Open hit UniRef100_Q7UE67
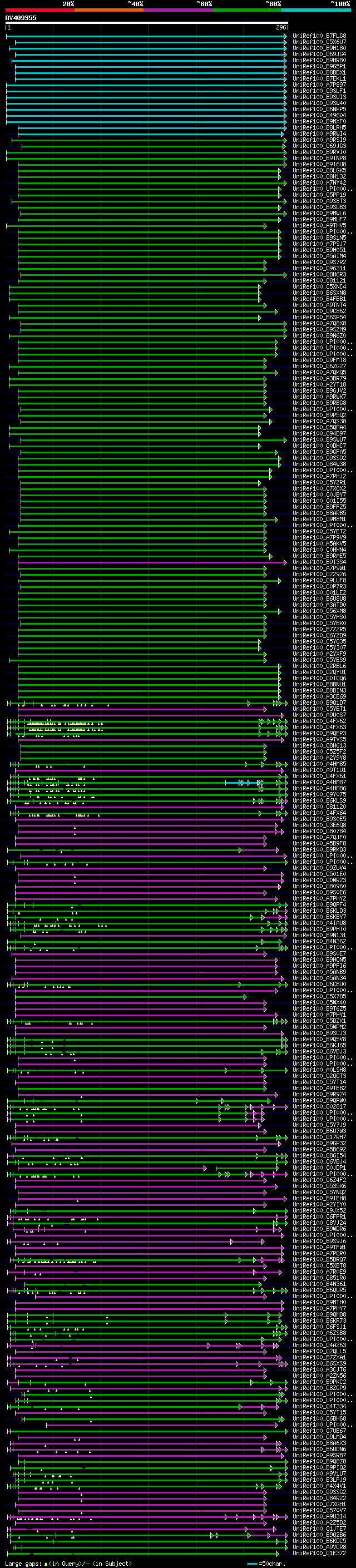The image size is (356, 1568). 319,1431
